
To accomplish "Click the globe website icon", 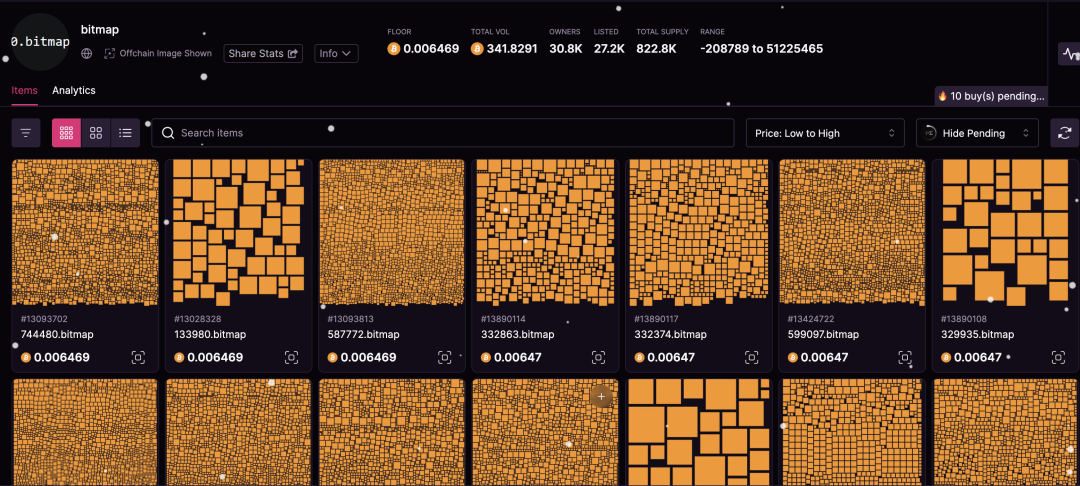I will [x=86, y=53].
